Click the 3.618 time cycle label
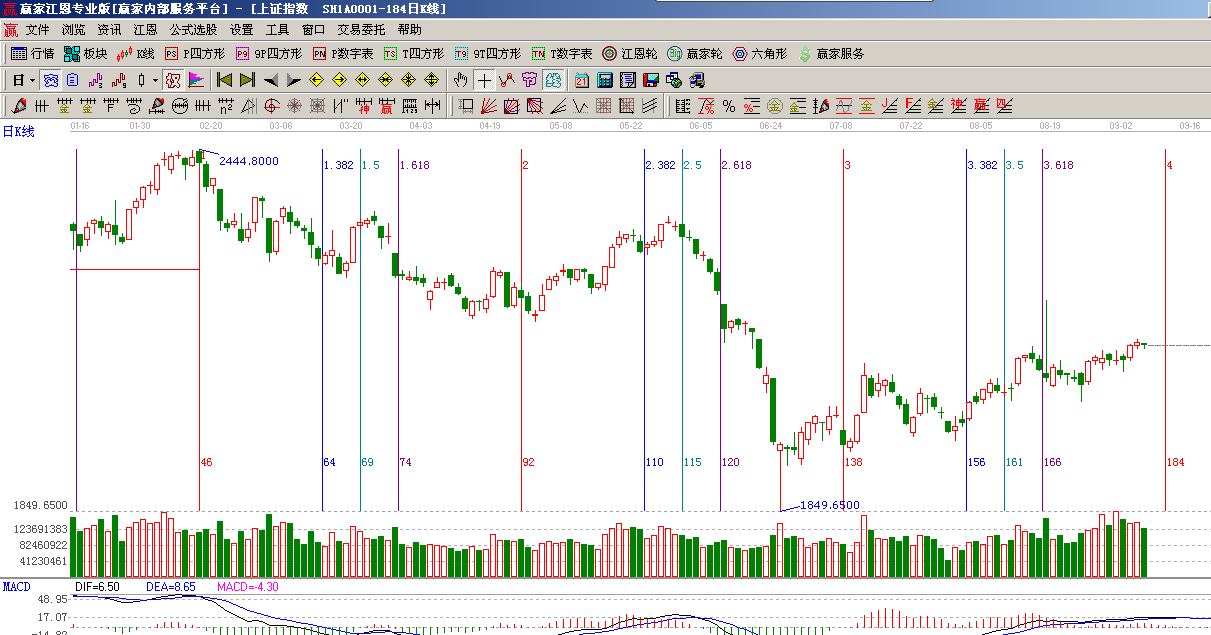 (1058, 165)
